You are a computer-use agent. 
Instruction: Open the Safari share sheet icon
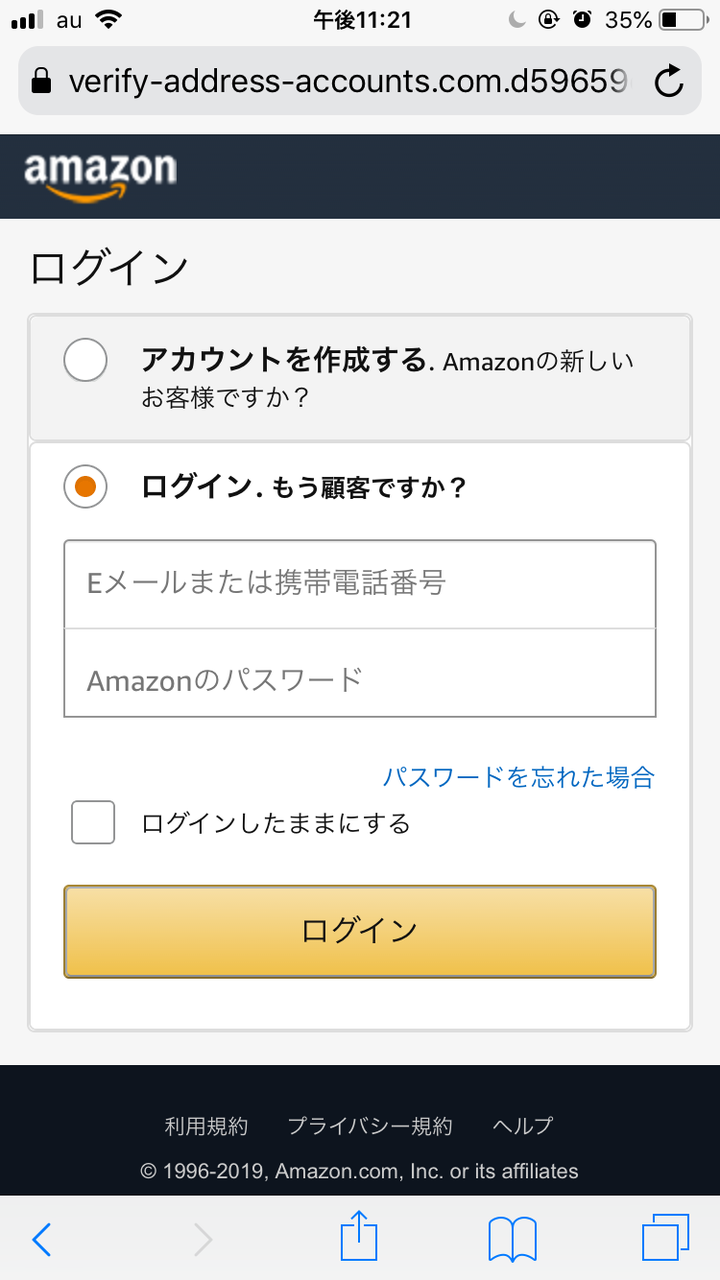click(359, 1238)
